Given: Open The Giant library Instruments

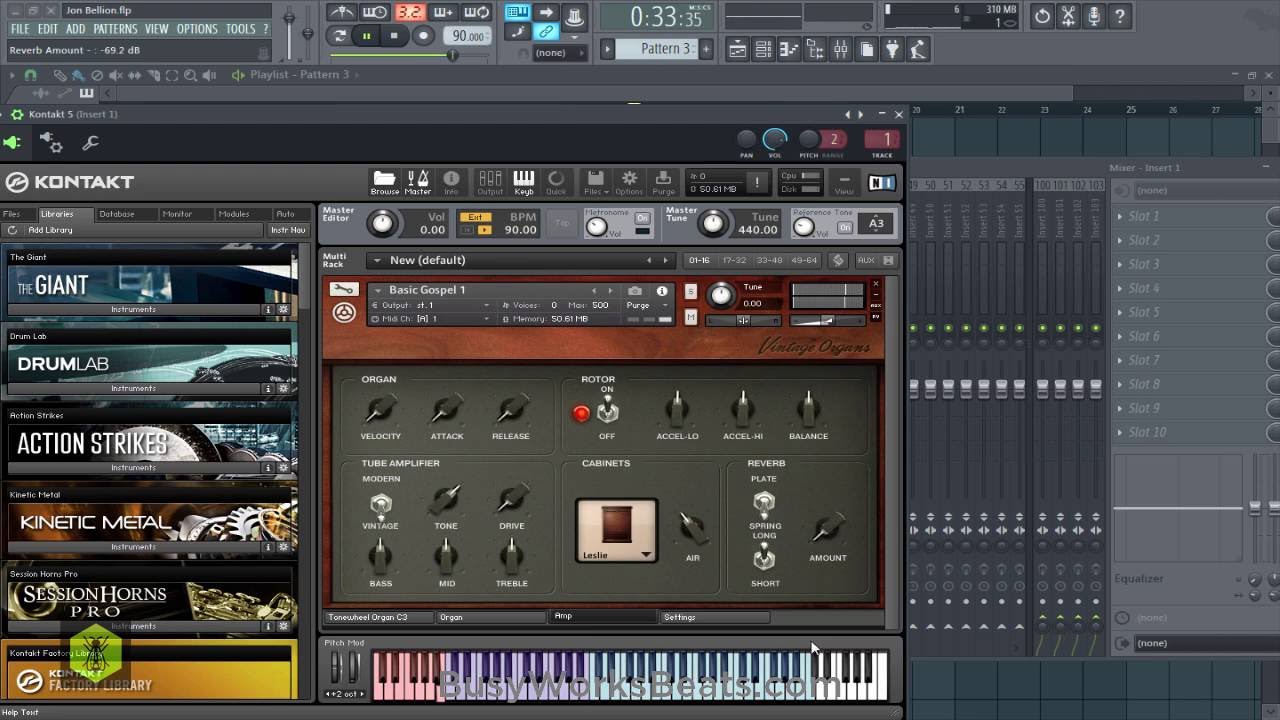Looking at the screenshot, I should pyautogui.click(x=133, y=309).
